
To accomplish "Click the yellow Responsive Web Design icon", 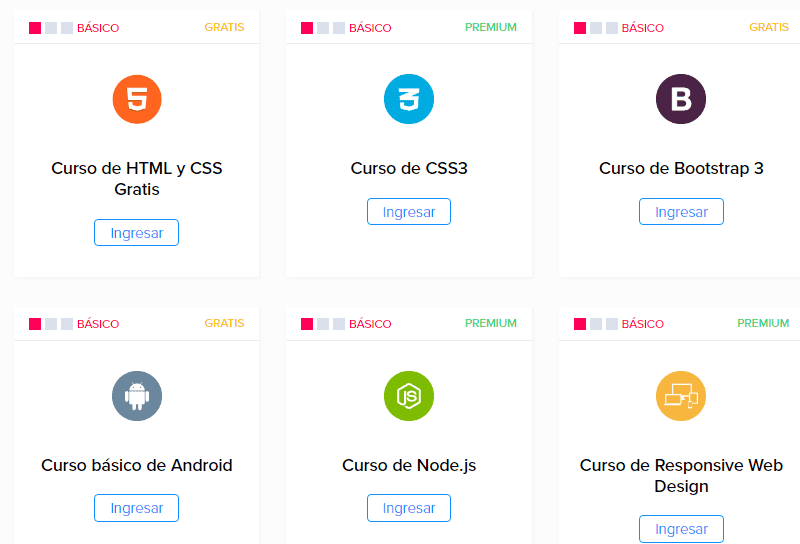I will click(681, 396).
